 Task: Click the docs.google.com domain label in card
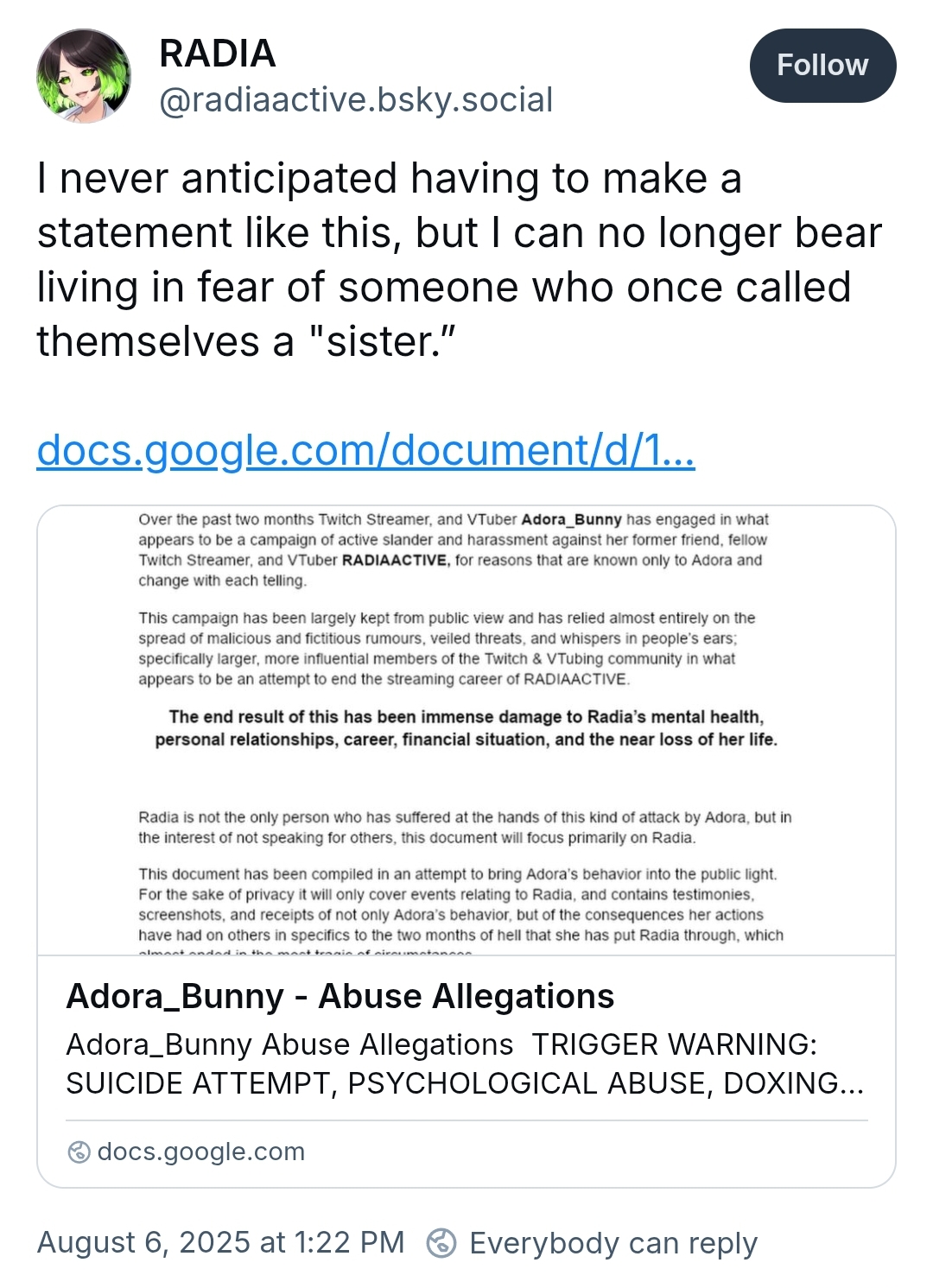coord(201,1152)
